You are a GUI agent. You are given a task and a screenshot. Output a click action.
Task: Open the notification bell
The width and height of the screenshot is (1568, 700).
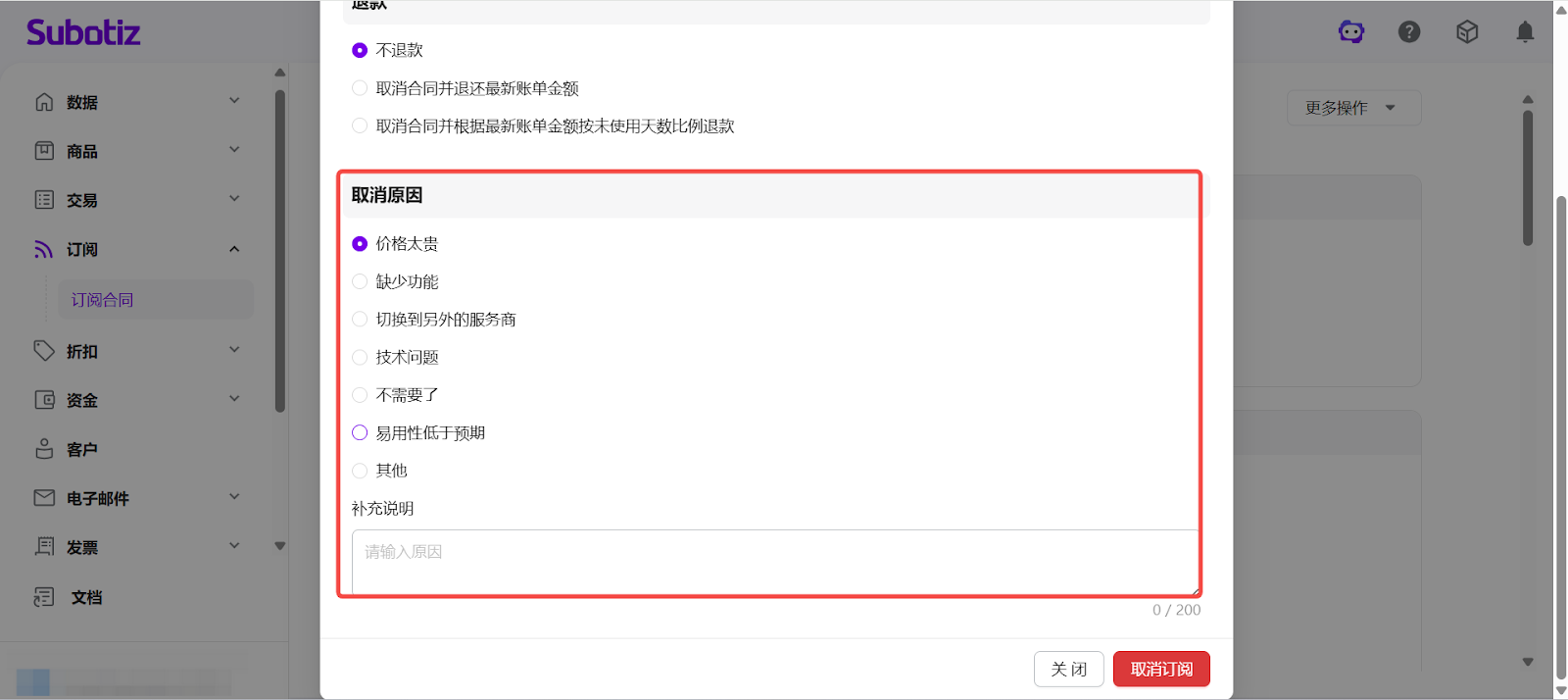(1525, 32)
